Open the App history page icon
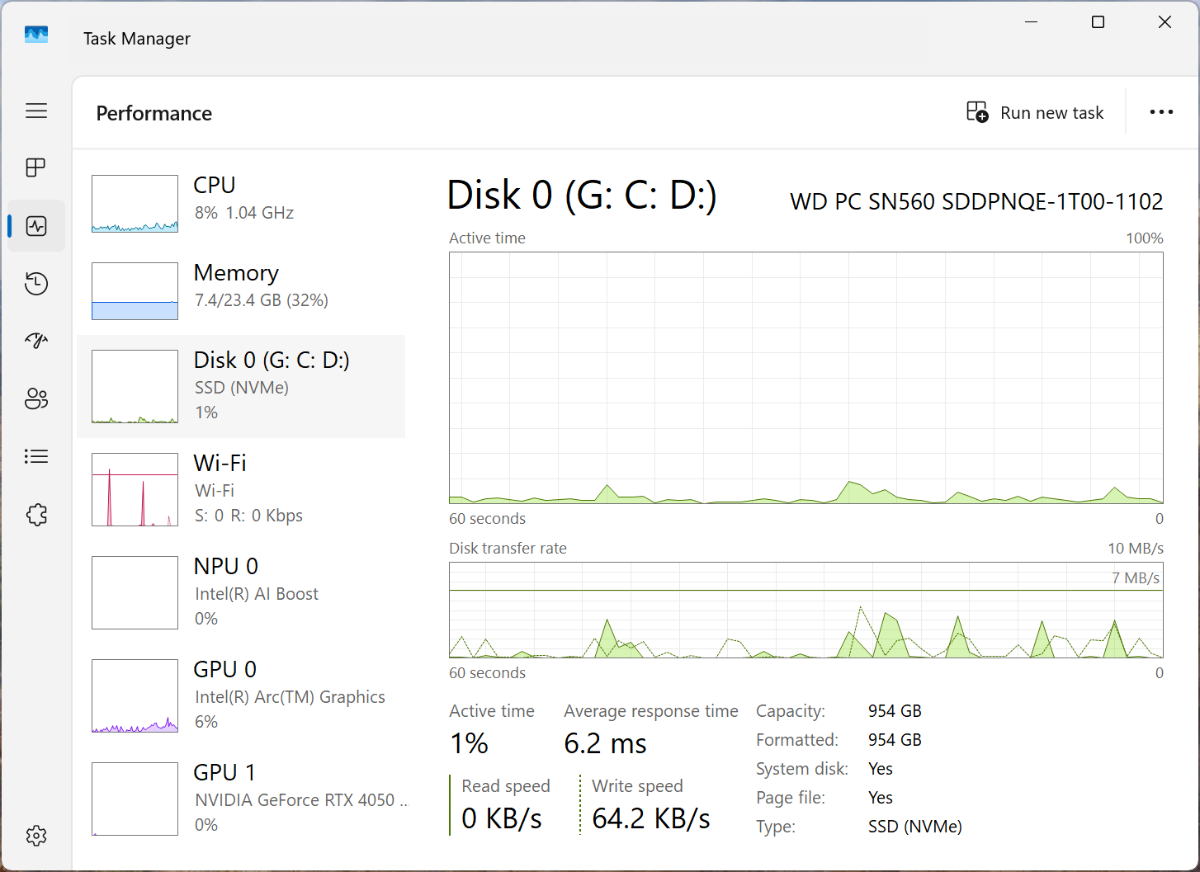The width and height of the screenshot is (1200, 872). point(36,284)
